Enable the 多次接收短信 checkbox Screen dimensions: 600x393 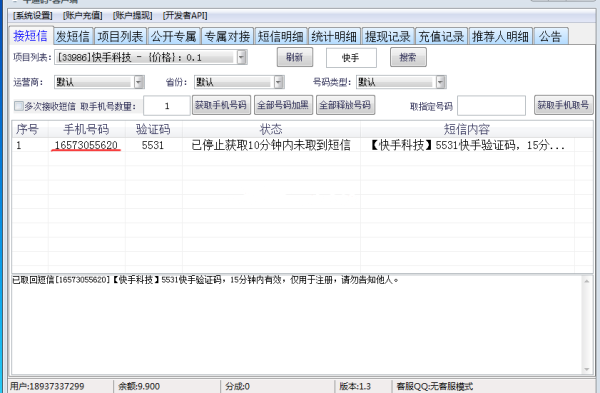(x=18, y=106)
